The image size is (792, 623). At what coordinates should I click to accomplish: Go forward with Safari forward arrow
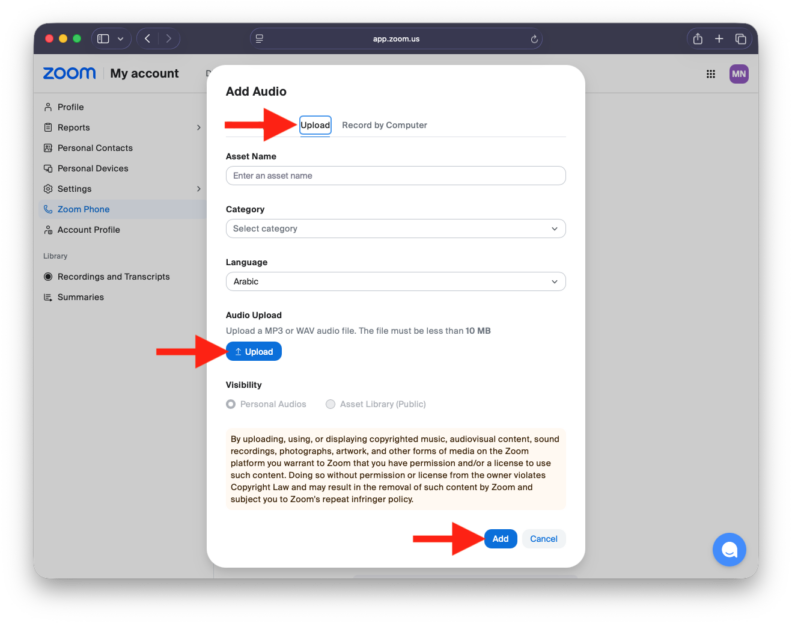(169, 38)
